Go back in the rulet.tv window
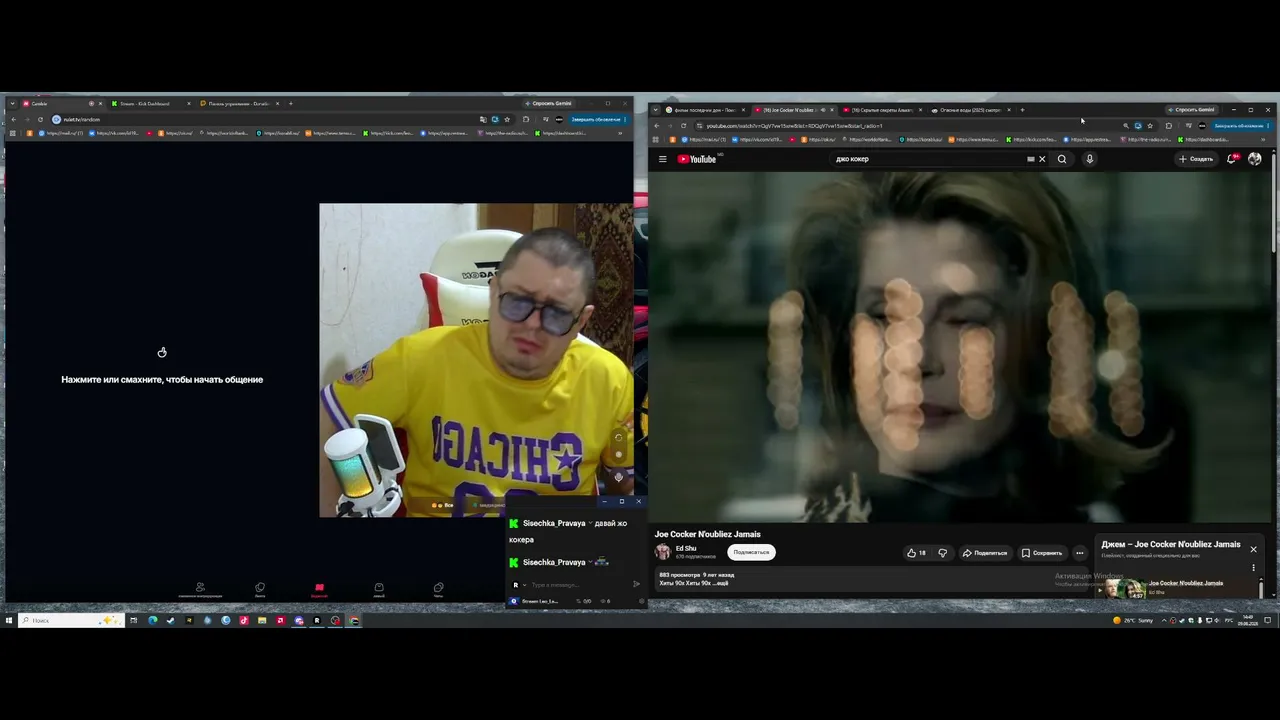 coord(12,119)
